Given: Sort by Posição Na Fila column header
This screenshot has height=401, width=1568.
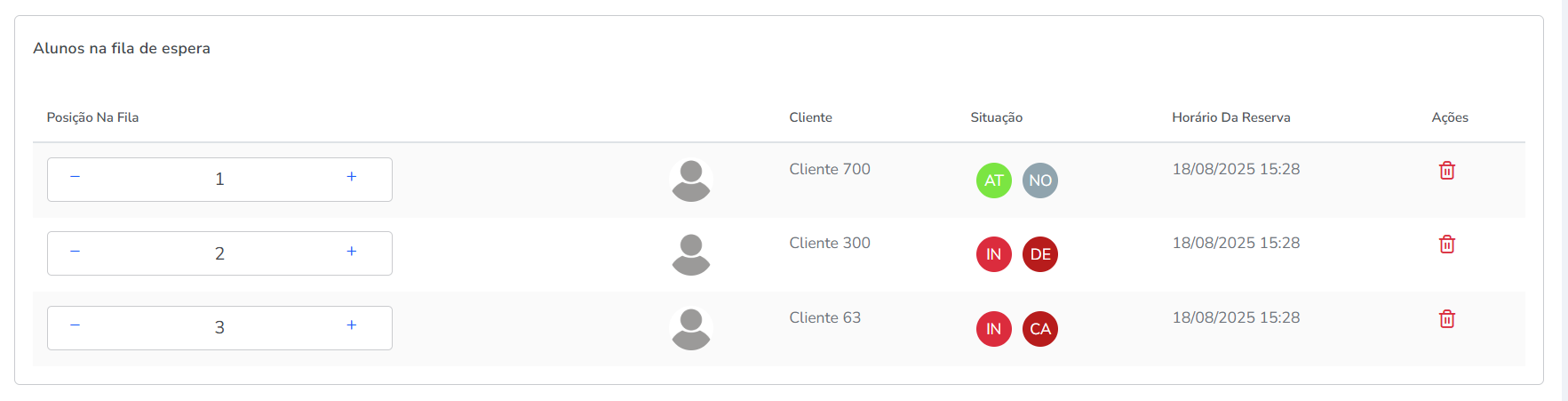Looking at the screenshot, I should tap(92, 117).
